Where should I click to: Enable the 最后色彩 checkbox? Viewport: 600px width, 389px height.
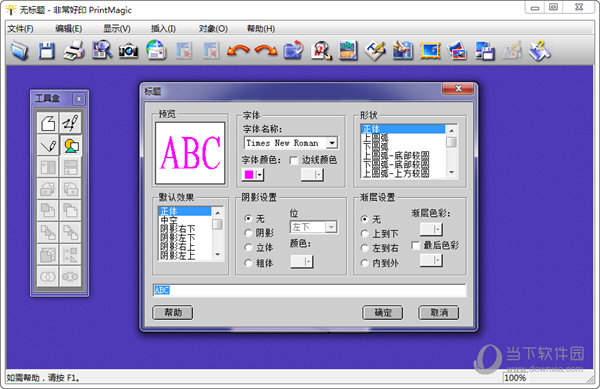pos(416,245)
